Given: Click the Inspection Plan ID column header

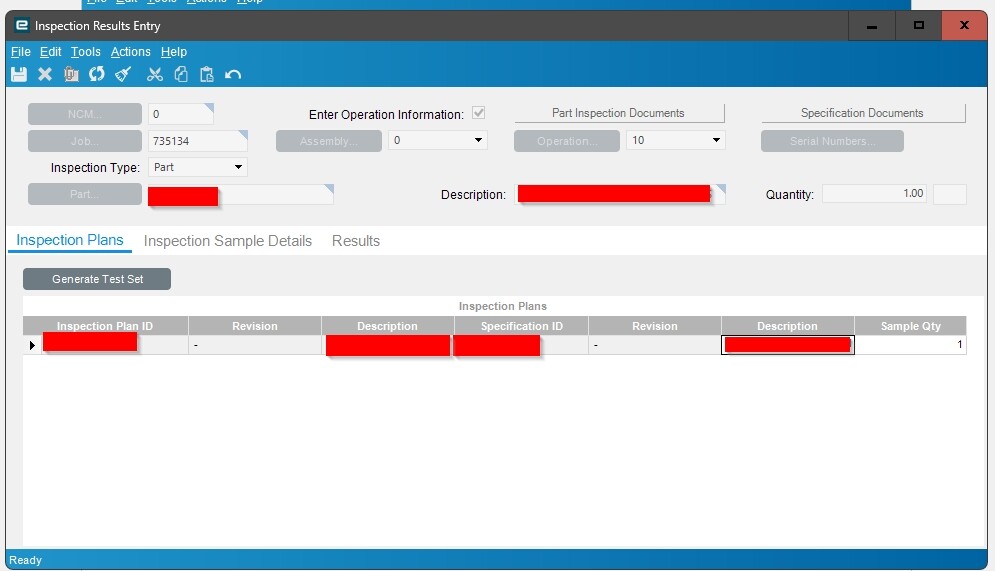Looking at the screenshot, I should click(105, 326).
